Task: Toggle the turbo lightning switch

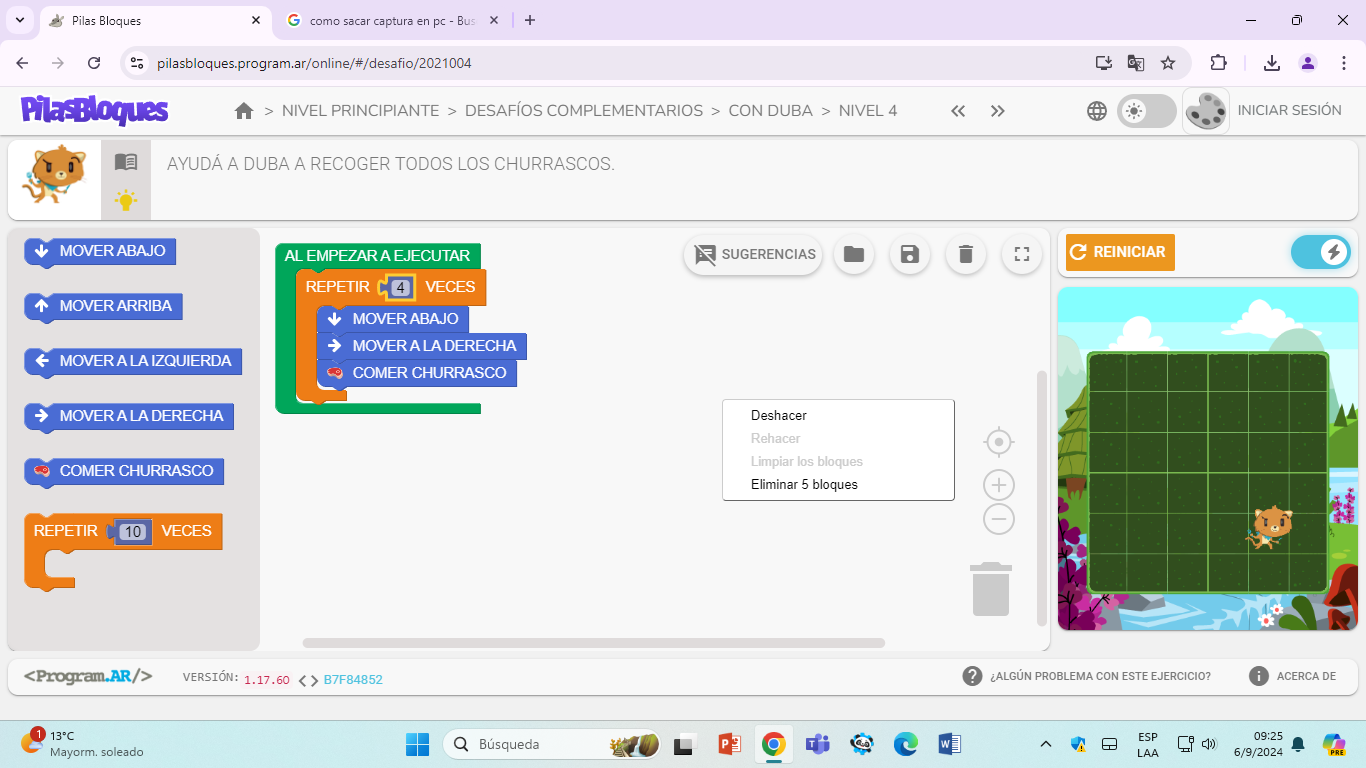Action: pyautogui.click(x=1320, y=252)
